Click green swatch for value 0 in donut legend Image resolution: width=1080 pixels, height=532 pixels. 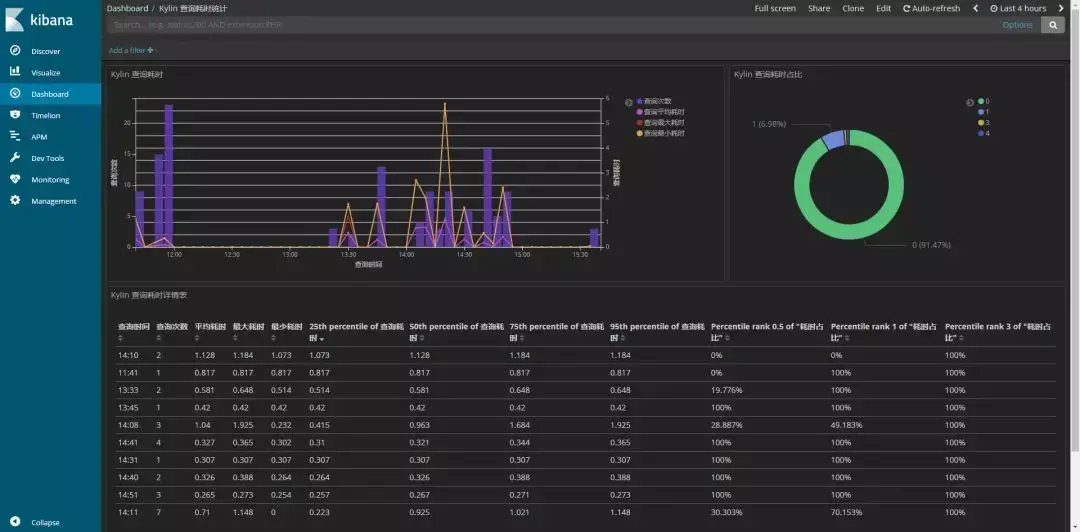click(x=981, y=101)
